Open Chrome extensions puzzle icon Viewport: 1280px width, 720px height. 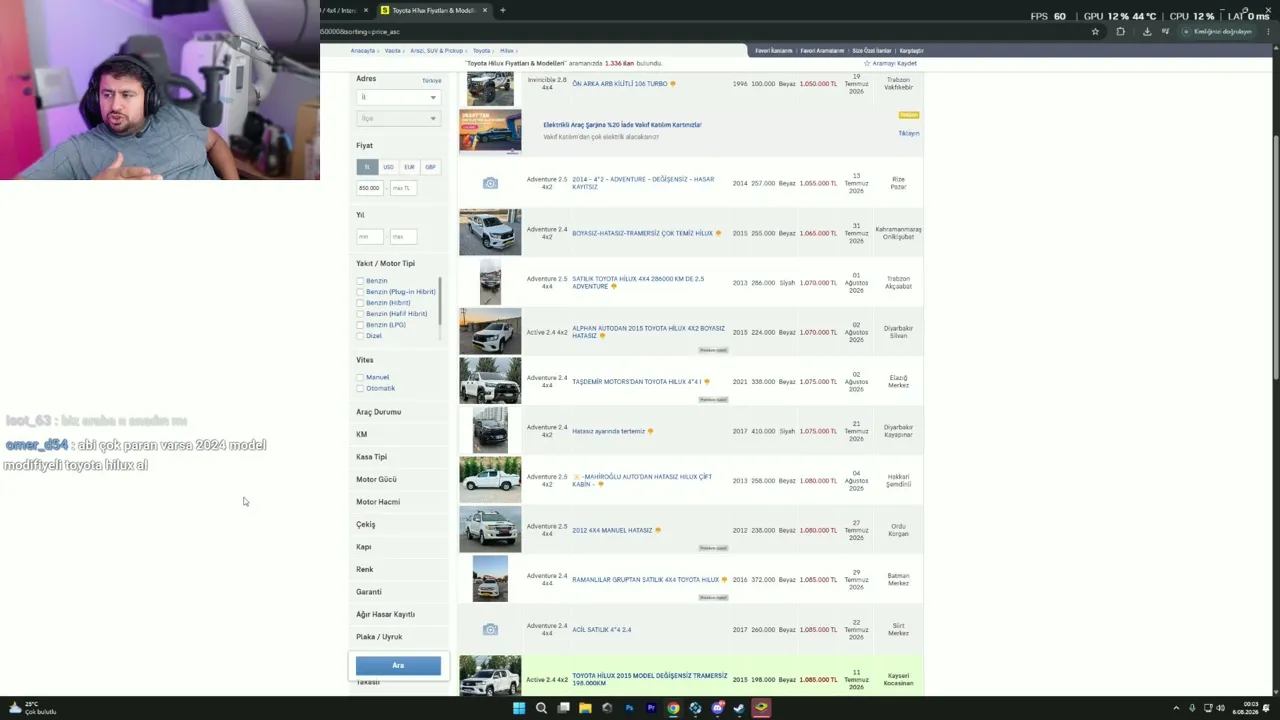[1120, 32]
